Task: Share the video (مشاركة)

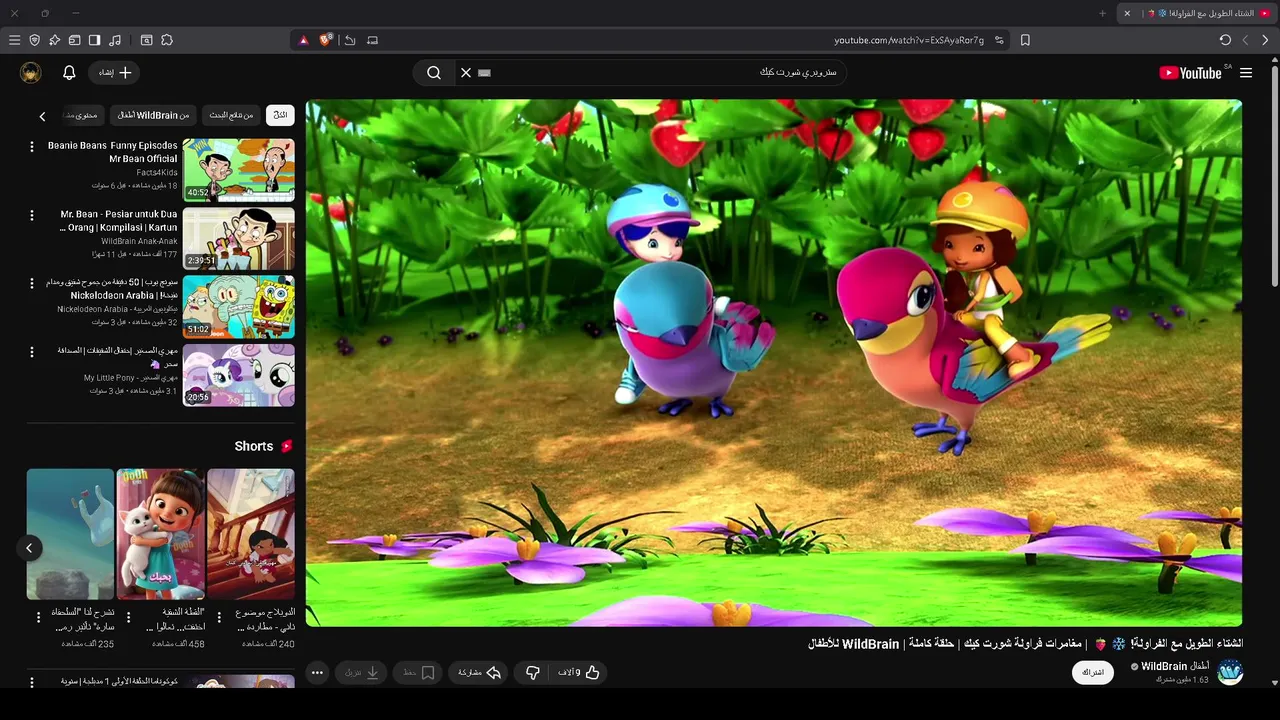Action: pos(479,673)
